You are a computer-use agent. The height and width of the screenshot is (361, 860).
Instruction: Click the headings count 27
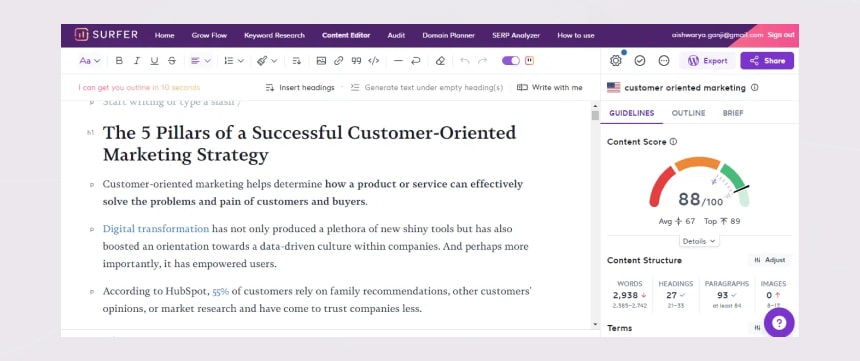pos(672,295)
